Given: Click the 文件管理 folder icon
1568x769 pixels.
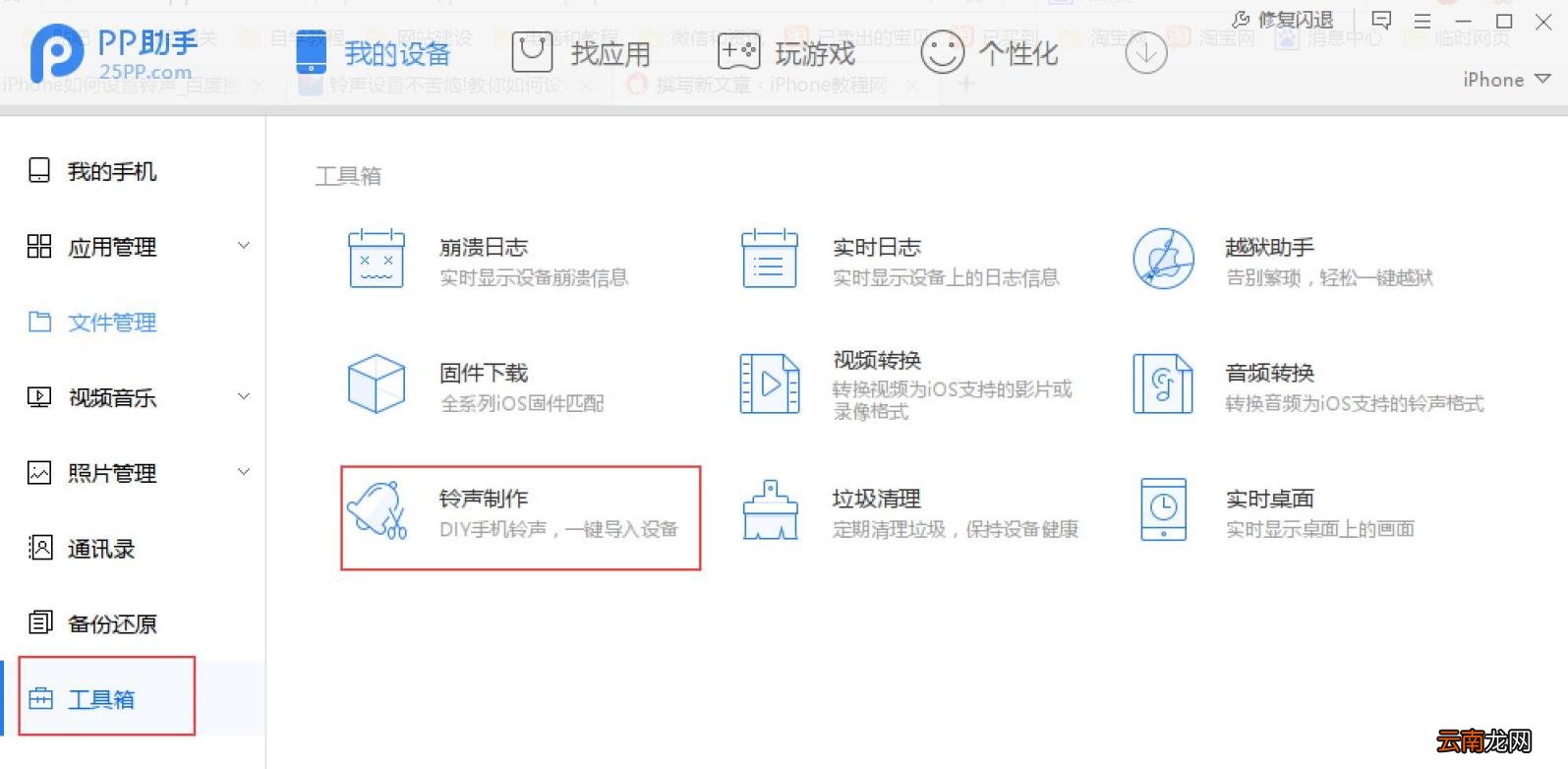Looking at the screenshot, I should point(39,322).
